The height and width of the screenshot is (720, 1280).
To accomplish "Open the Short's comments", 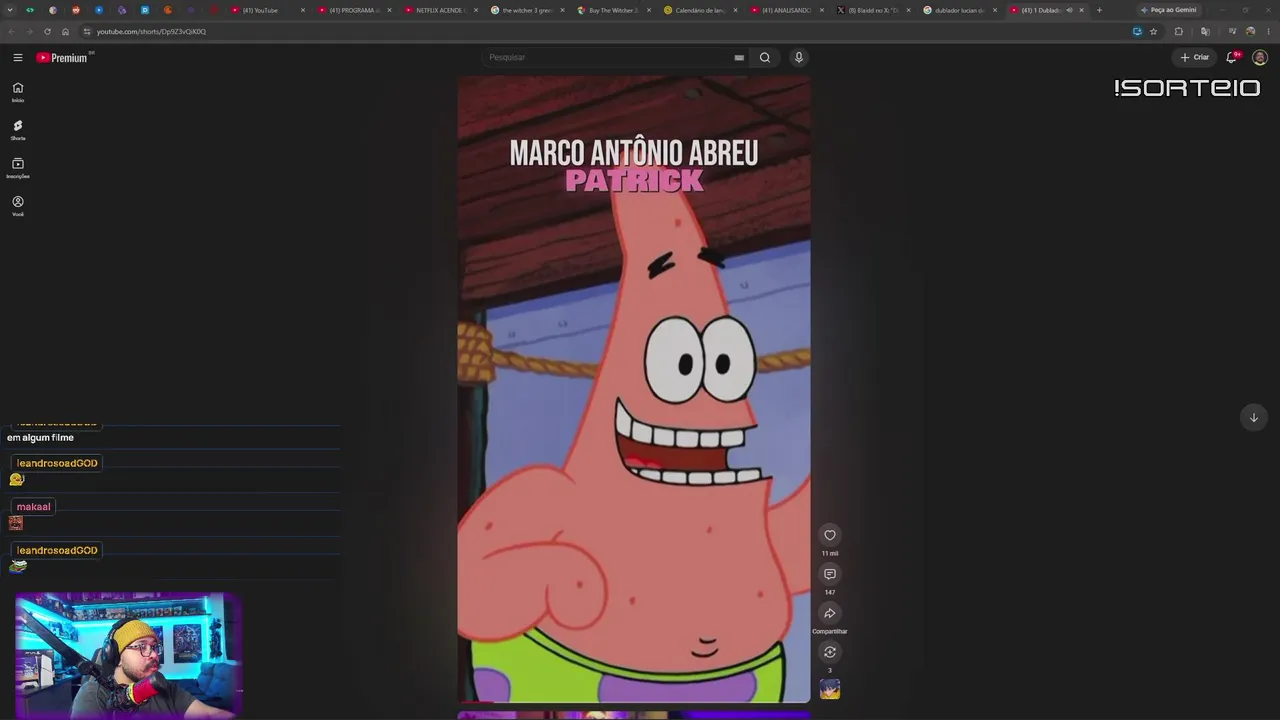I will point(830,574).
